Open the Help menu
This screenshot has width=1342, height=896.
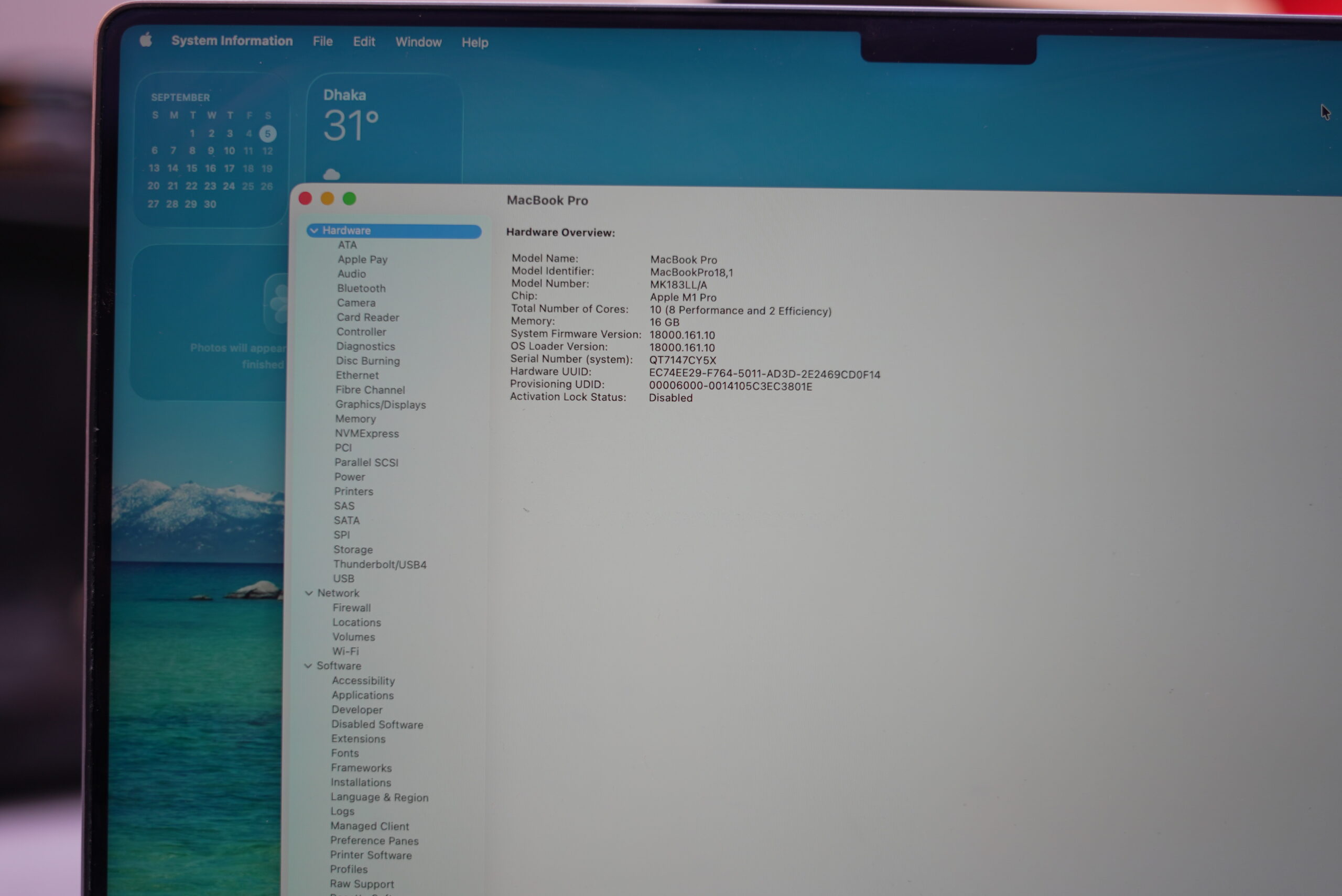pos(475,43)
